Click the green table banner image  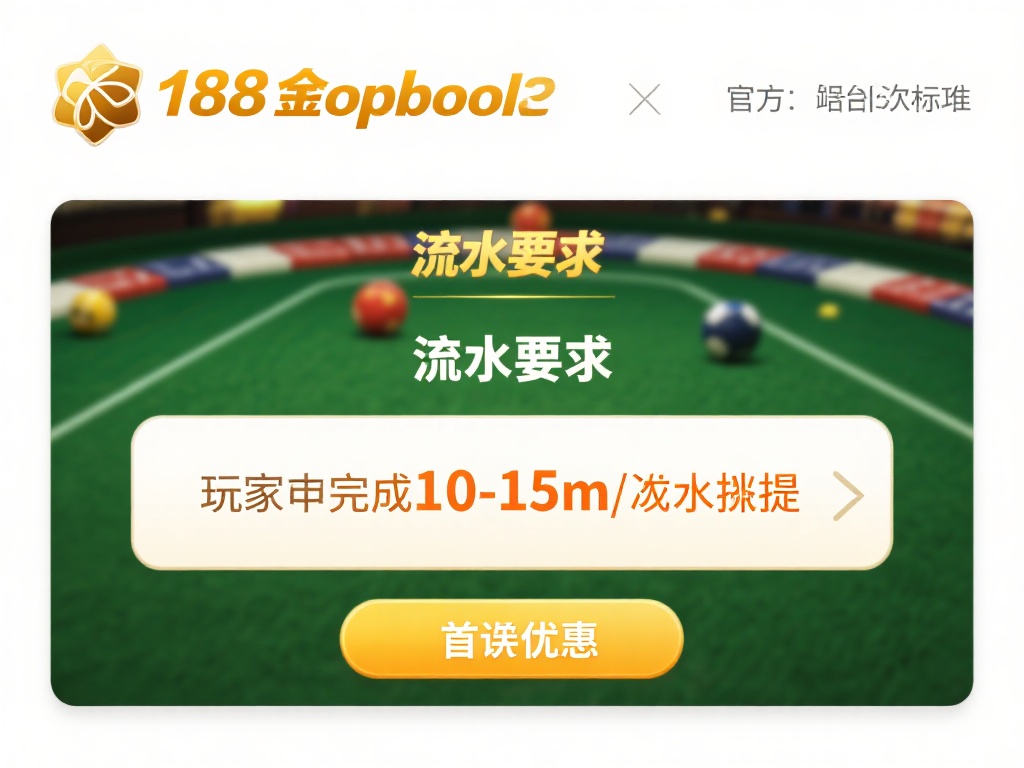[512, 453]
